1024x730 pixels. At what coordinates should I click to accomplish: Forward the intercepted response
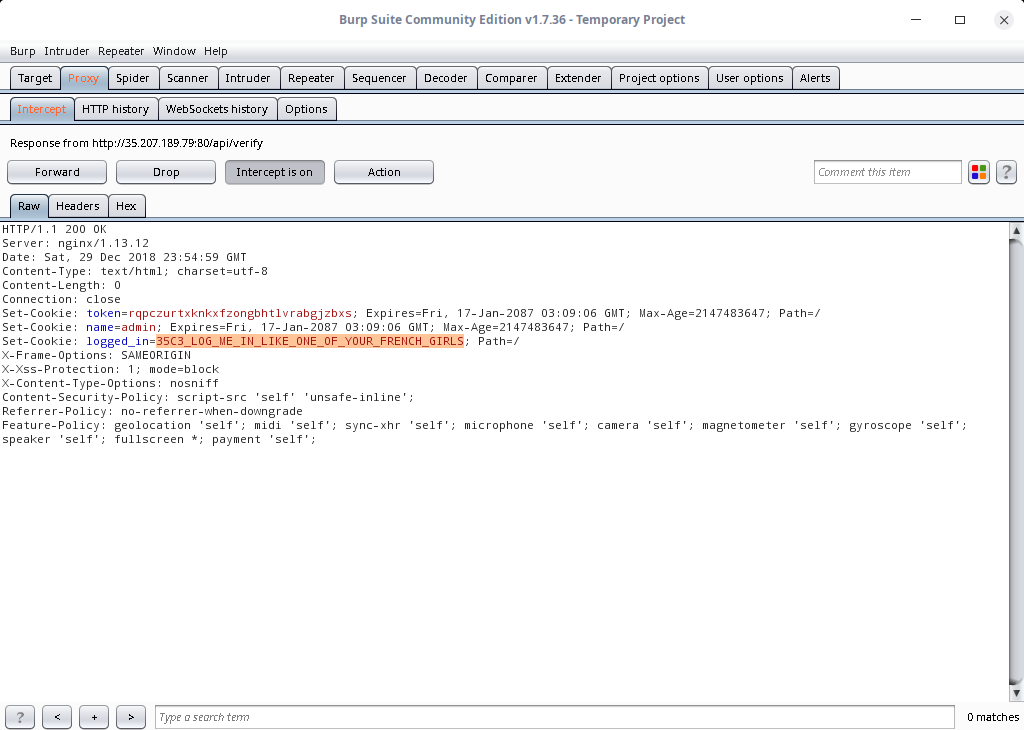[57, 172]
